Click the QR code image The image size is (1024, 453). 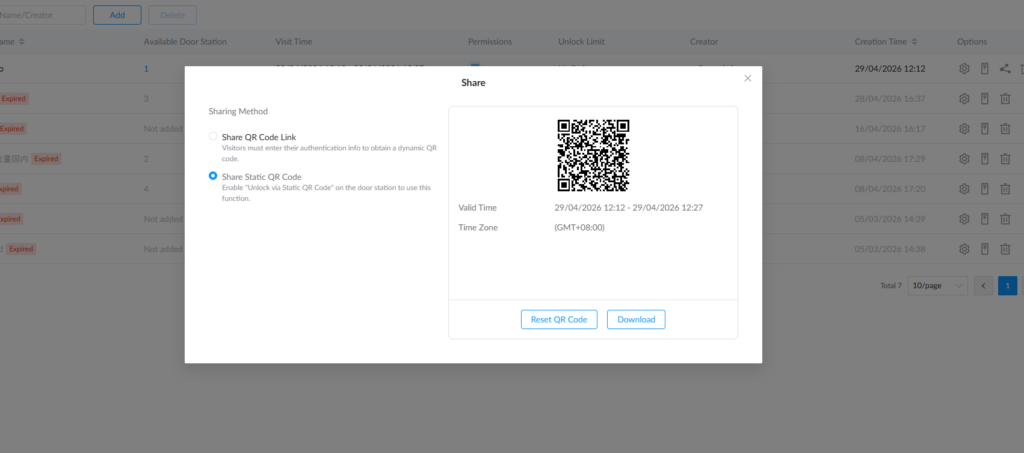593,155
